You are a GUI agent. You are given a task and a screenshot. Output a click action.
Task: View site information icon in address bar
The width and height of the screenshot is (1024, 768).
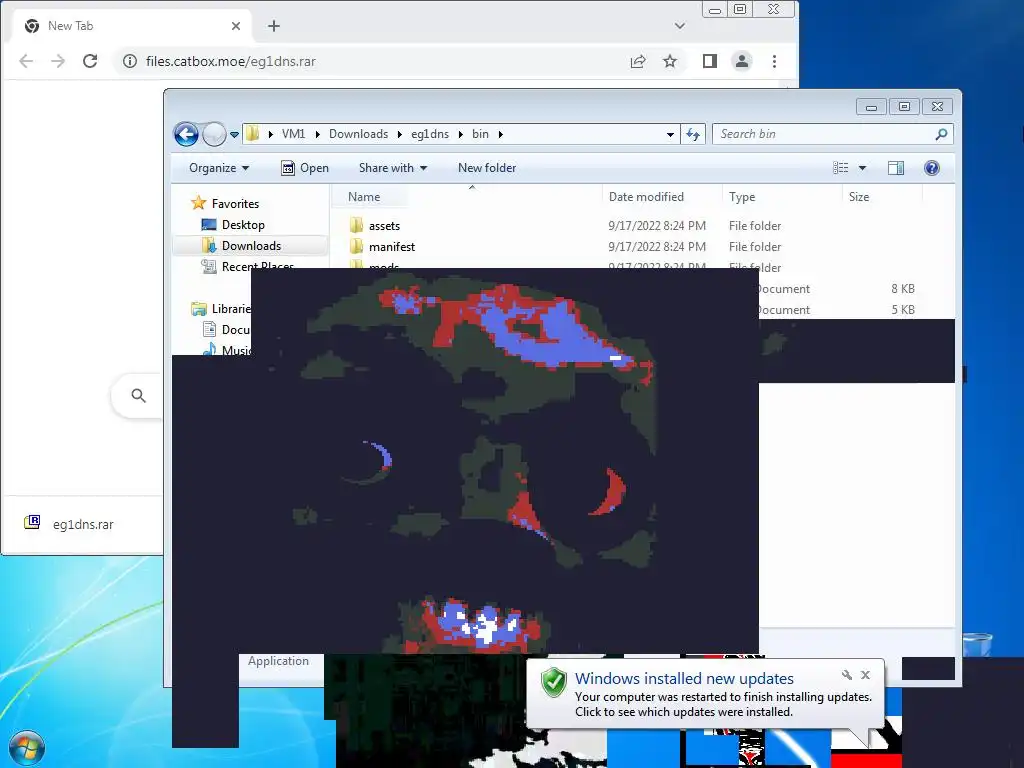(x=130, y=61)
